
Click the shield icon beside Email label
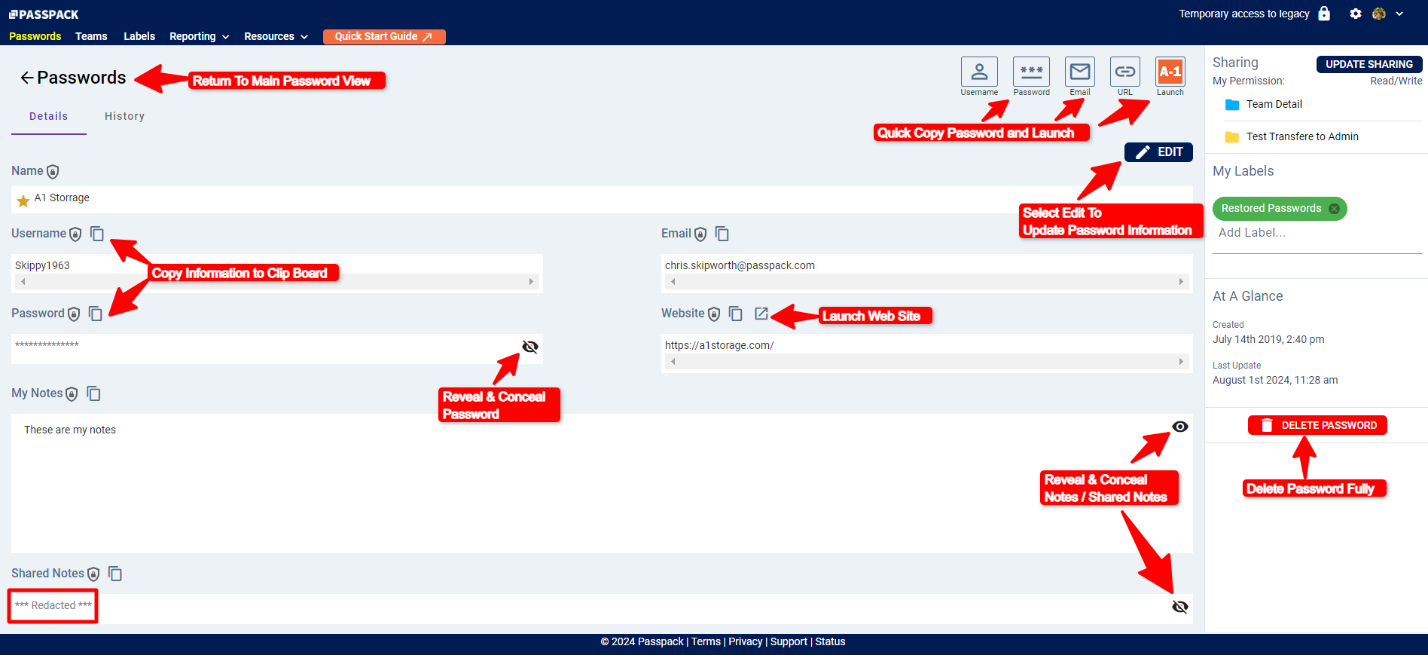click(700, 234)
